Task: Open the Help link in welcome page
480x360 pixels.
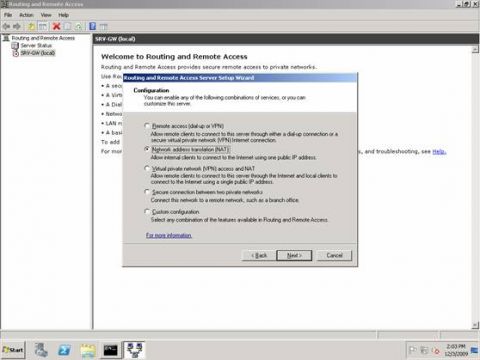Action: click(x=439, y=152)
